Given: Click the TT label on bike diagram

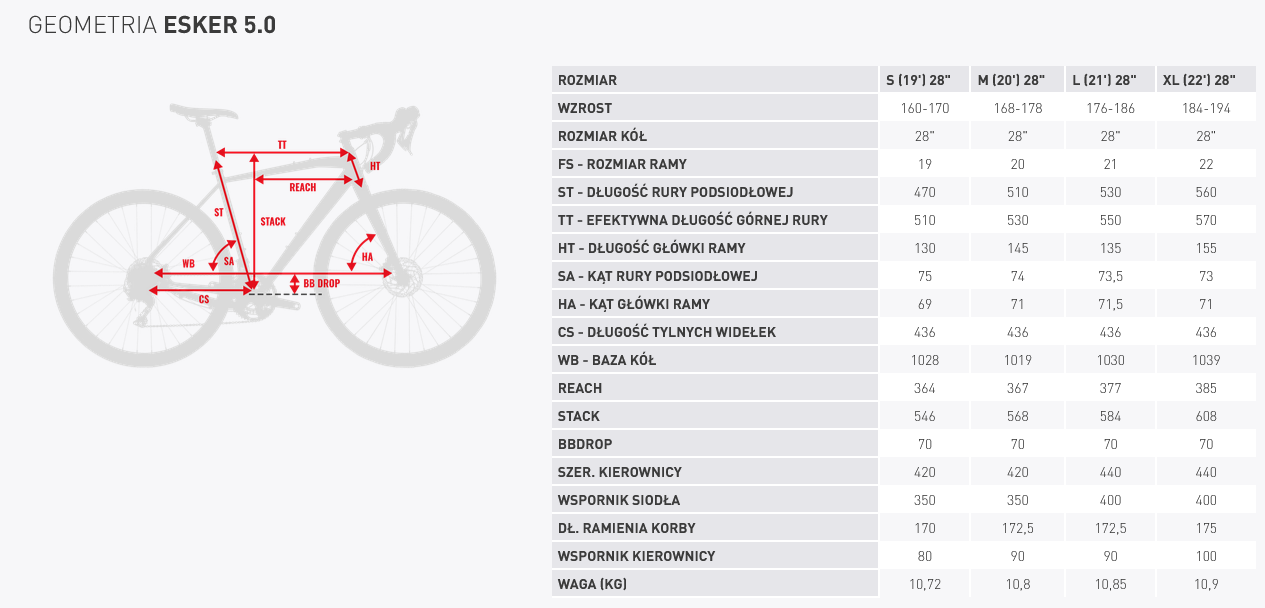Looking at the screenshot, I should (282, 146).
